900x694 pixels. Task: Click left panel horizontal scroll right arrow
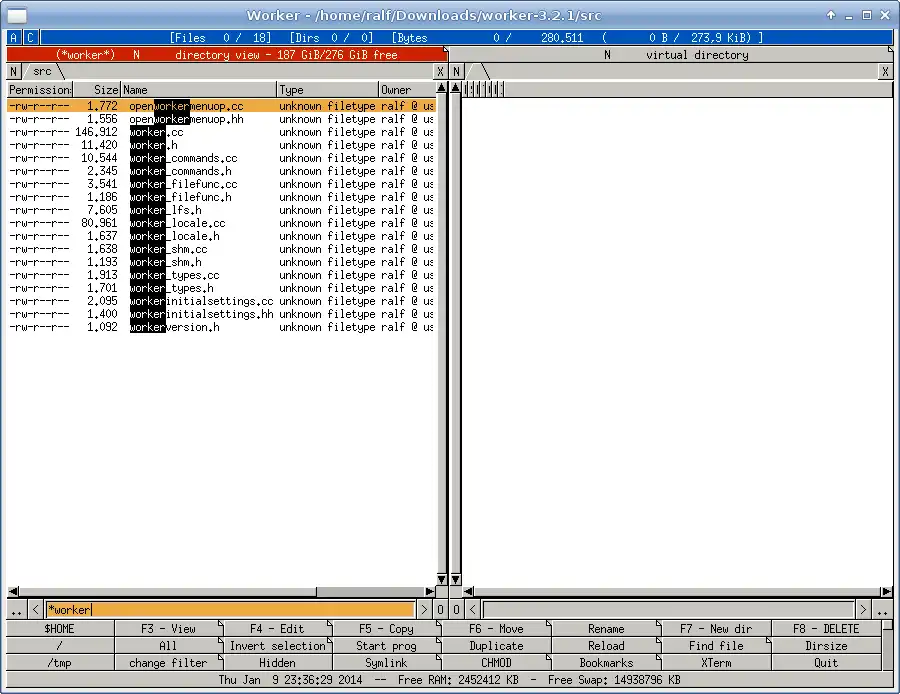tap(430, 591)
